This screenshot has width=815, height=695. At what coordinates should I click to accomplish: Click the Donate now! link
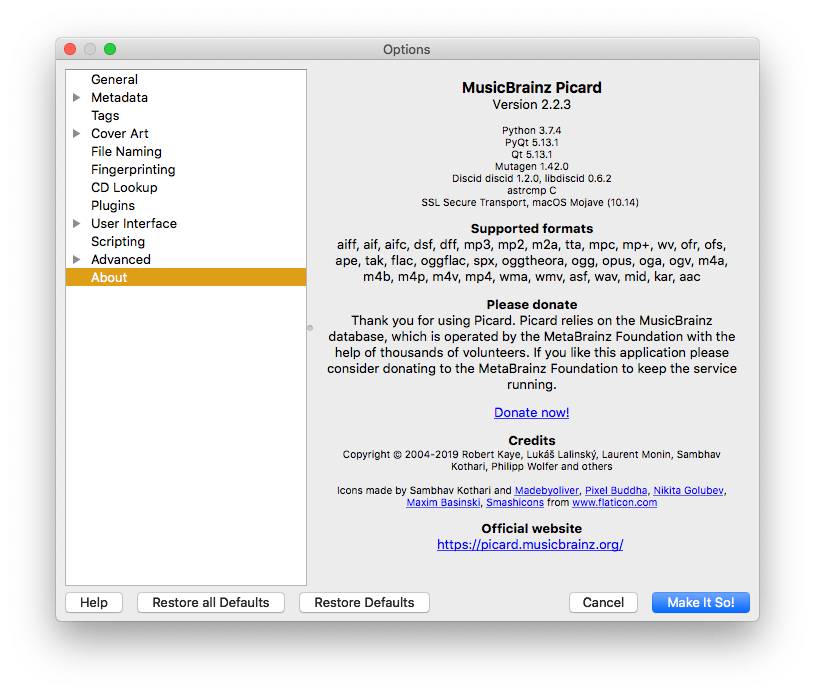(x=531, y=413)
